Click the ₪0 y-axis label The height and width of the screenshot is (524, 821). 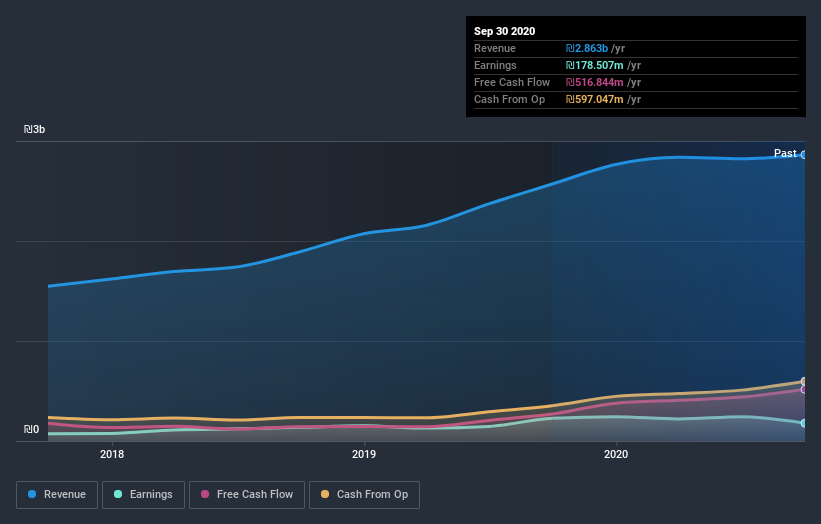click(x=31, y=429)
